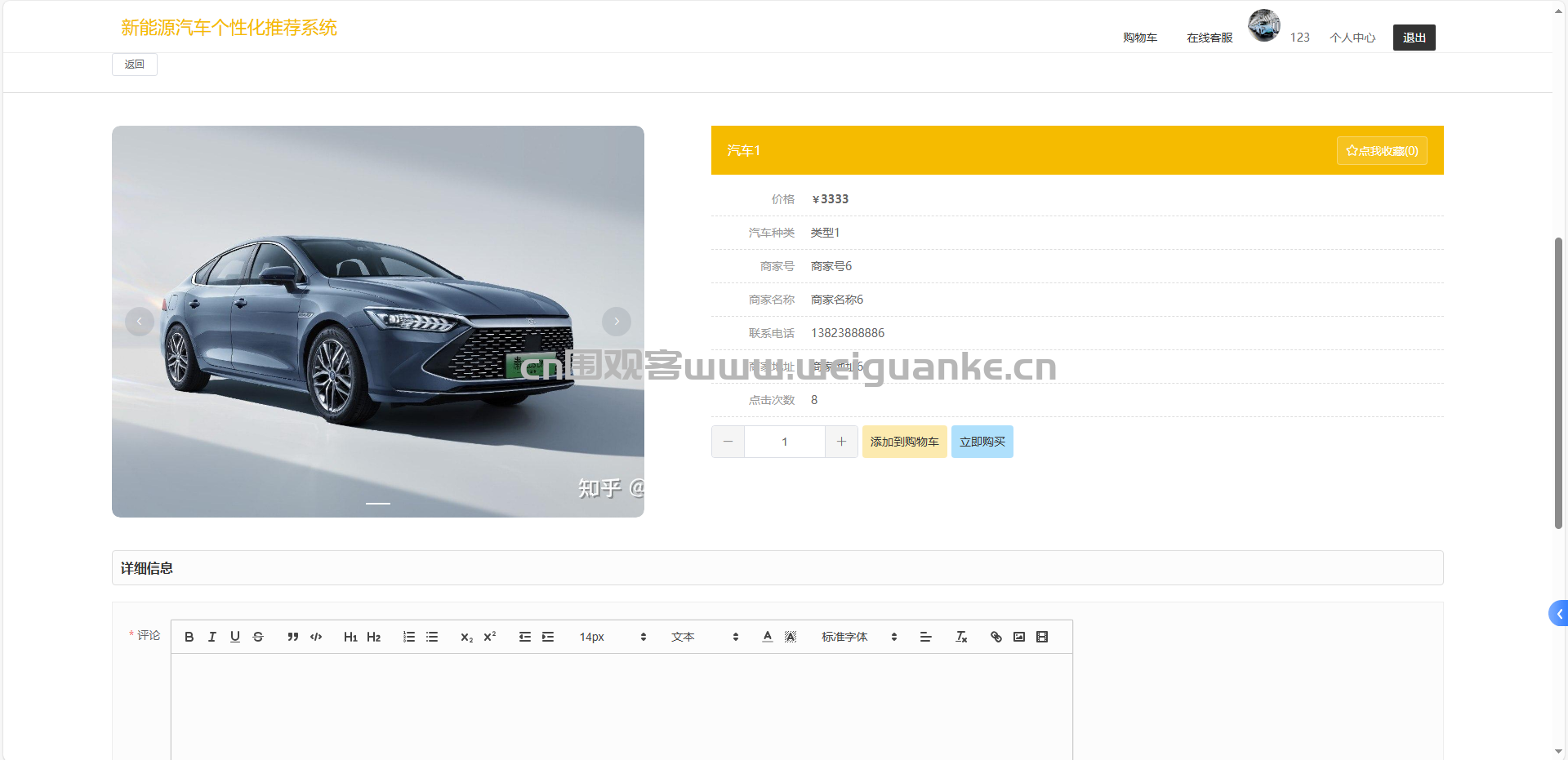Click the insert image icon
This screenshot has width=1568, height=760.
point(1018,637)
